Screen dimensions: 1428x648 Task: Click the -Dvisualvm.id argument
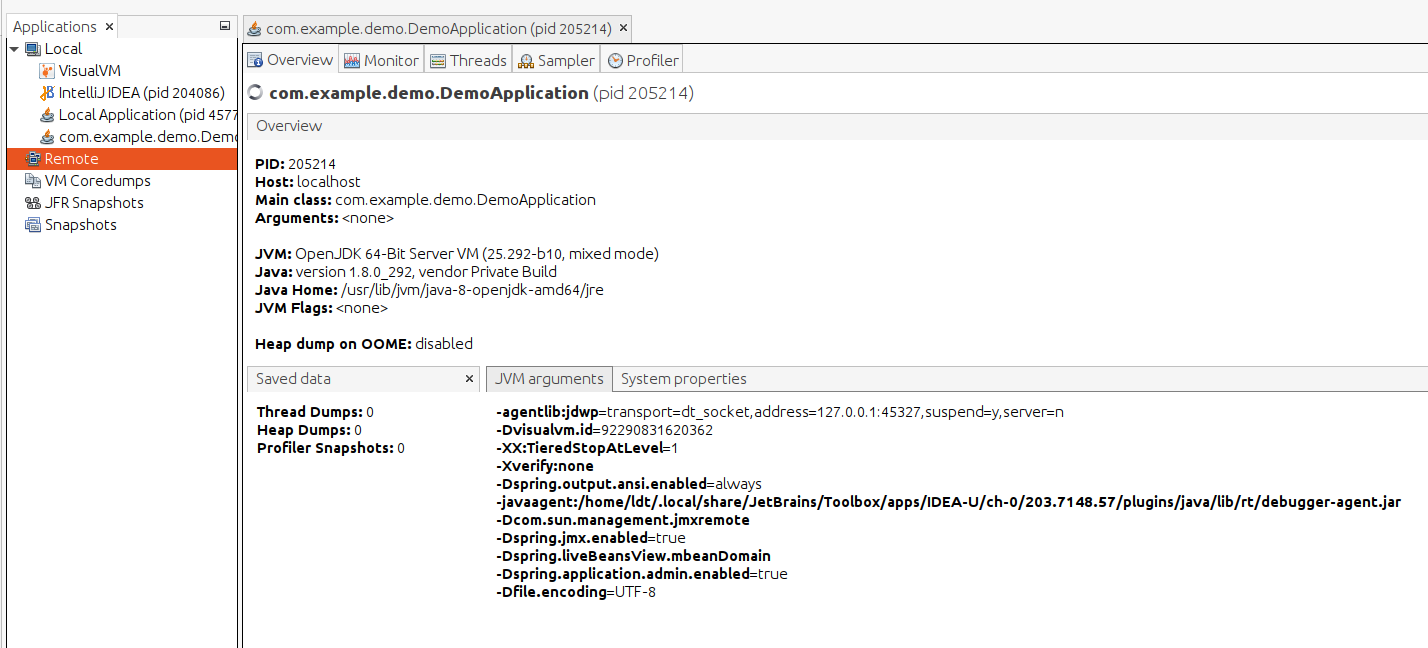pyautogui.click(x=604, y=430)
